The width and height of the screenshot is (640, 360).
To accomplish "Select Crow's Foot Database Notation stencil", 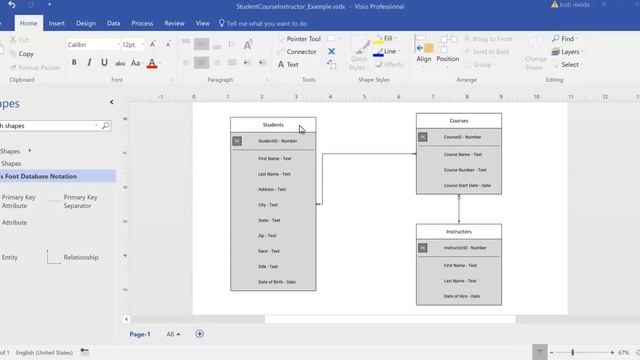I will (x=58, y=176).
